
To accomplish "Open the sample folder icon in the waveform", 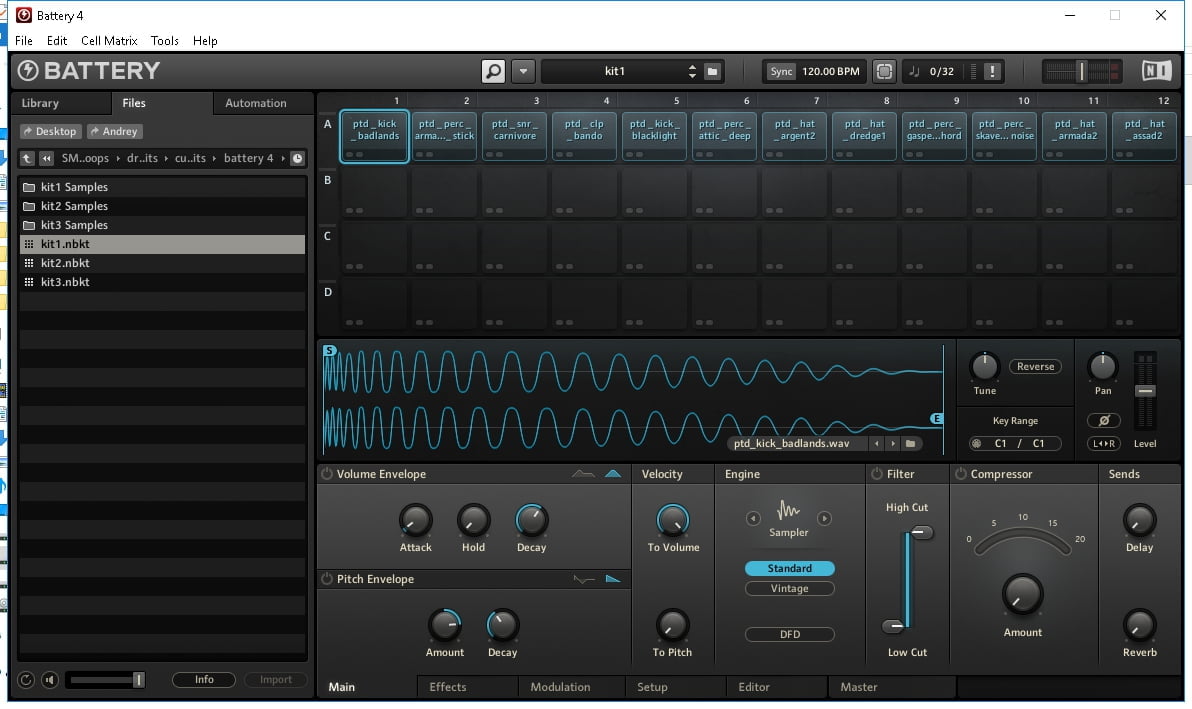I will [910, 444].
